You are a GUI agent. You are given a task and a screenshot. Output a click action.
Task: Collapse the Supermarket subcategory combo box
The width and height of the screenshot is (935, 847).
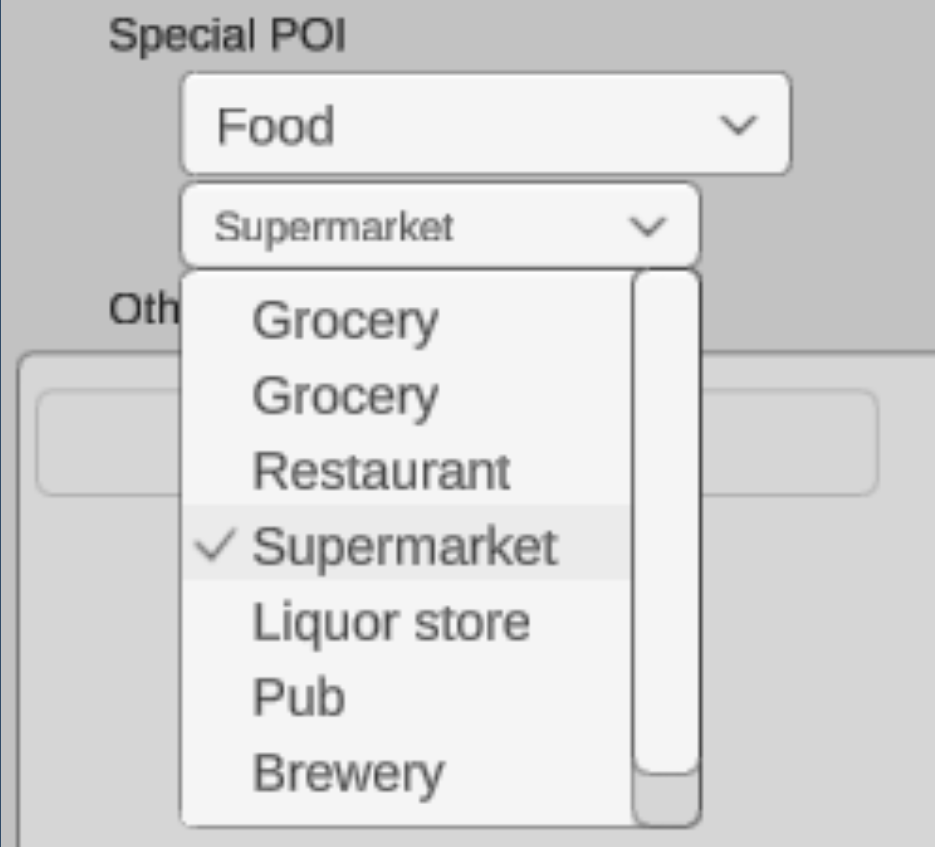440,227
